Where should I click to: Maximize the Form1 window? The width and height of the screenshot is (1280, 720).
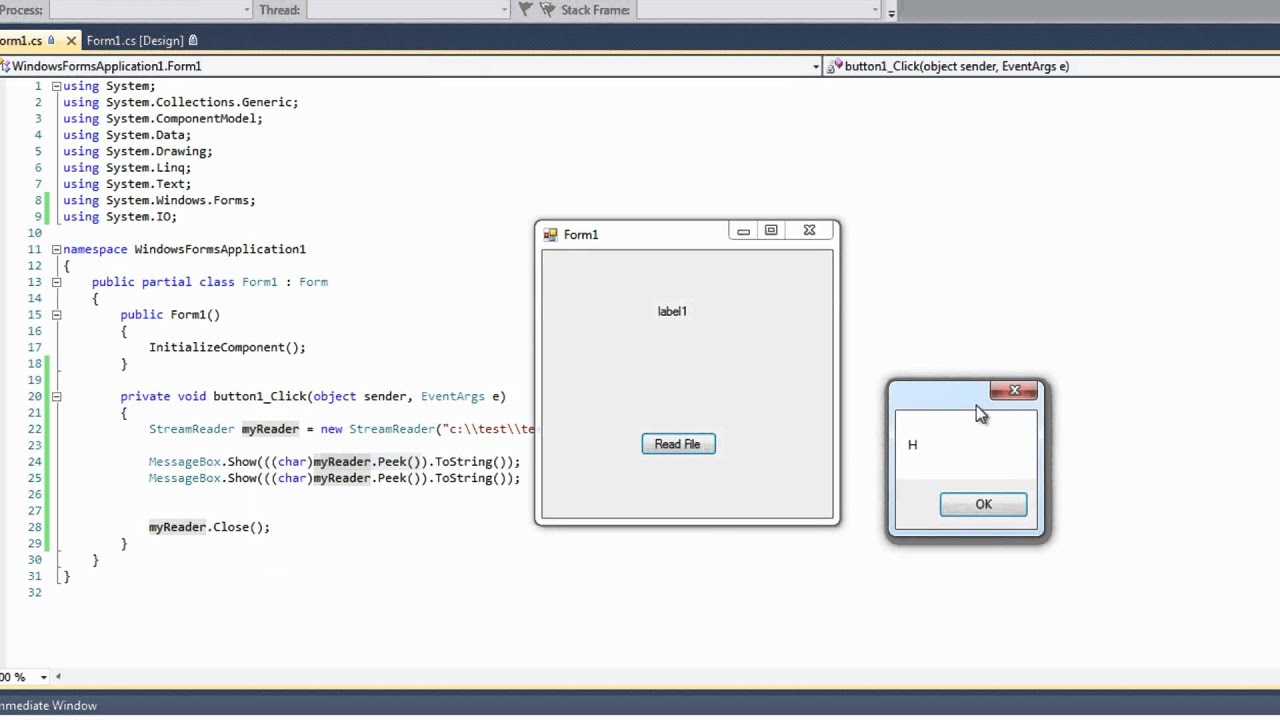tap(771, 231)
